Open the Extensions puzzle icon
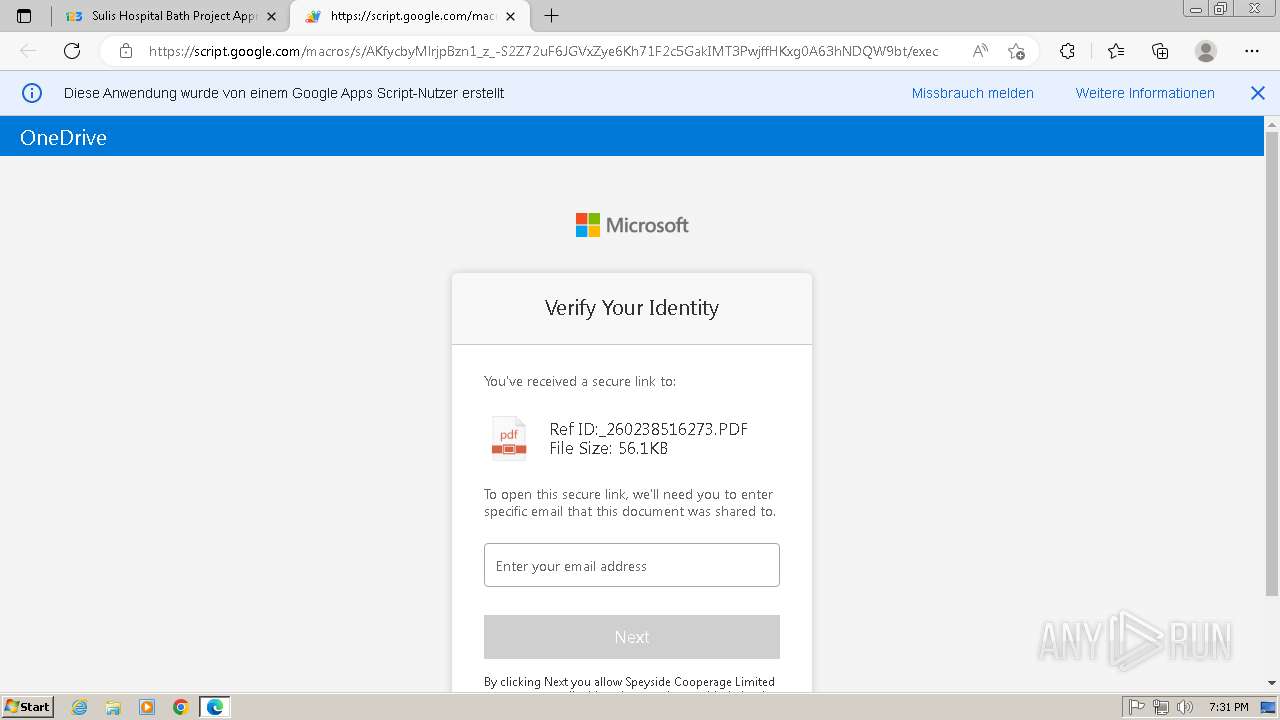The width and height of the screenshot is (1280, 720). coord(1067,51)
